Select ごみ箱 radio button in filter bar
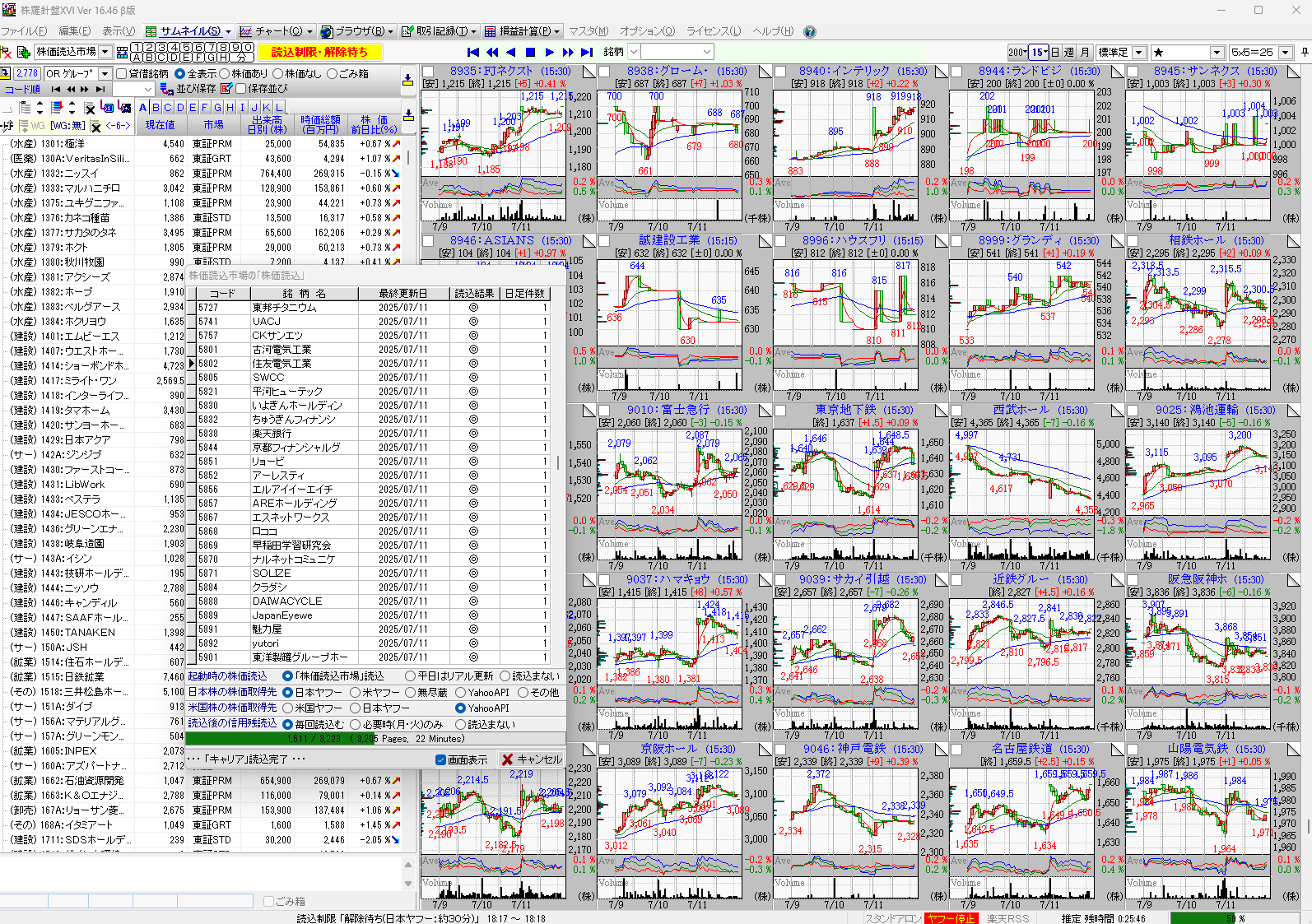 click(x=332, y=73)
